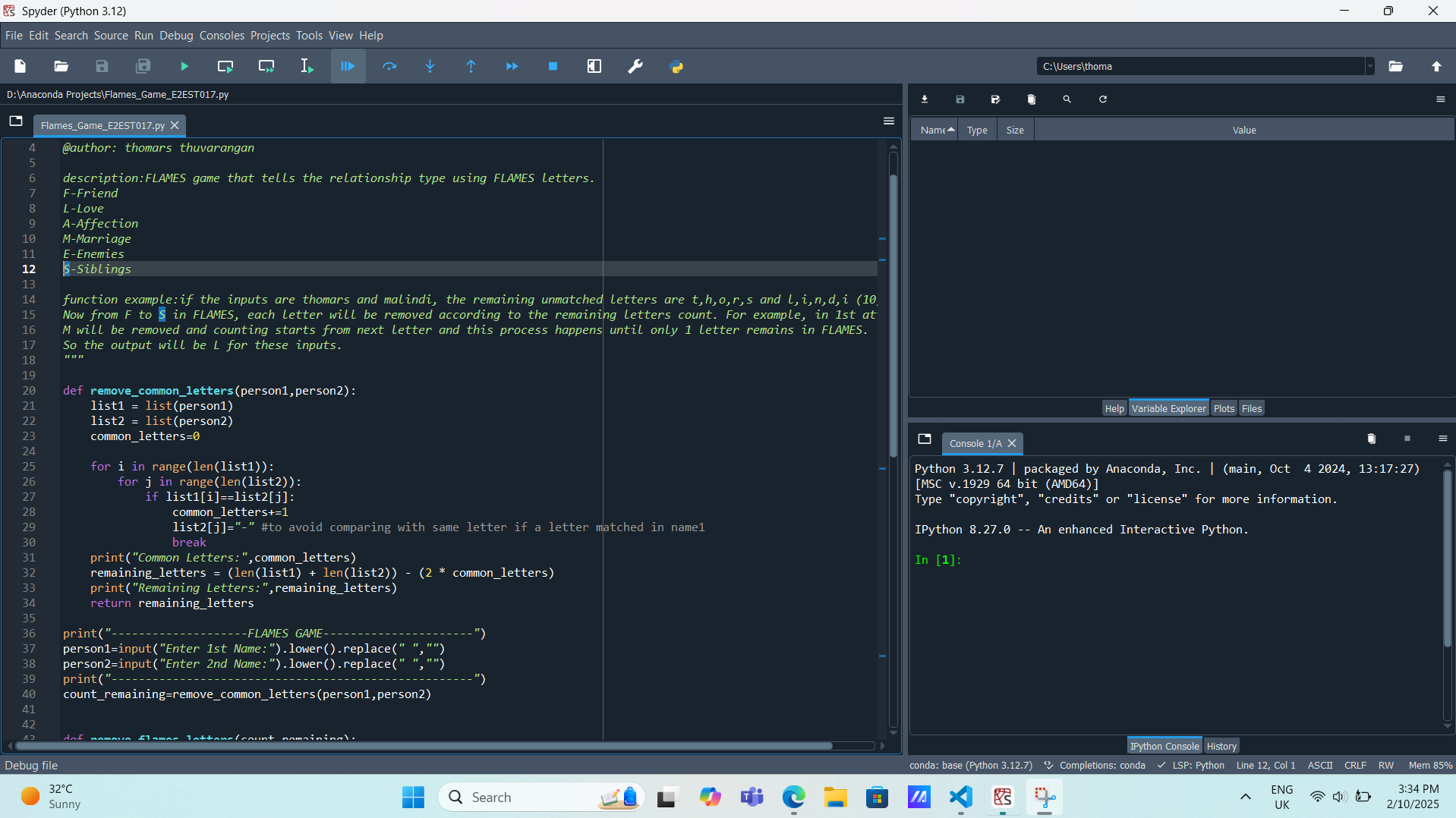Run current cell
The height and width of the screenshot is (818, 1456).
click(225, 67)
